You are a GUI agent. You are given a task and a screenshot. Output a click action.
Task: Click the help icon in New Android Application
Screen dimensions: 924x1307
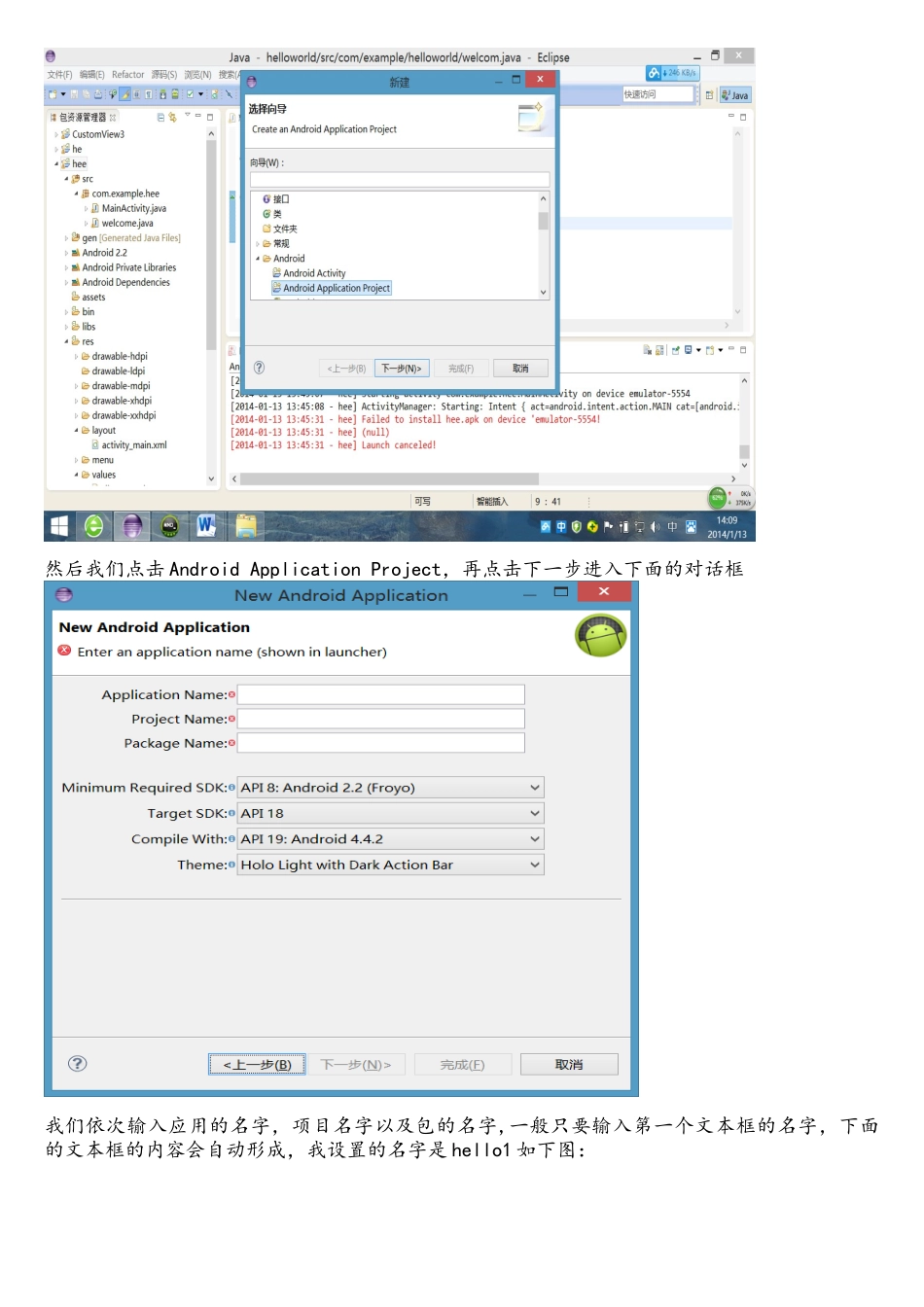coord(78,1064)
